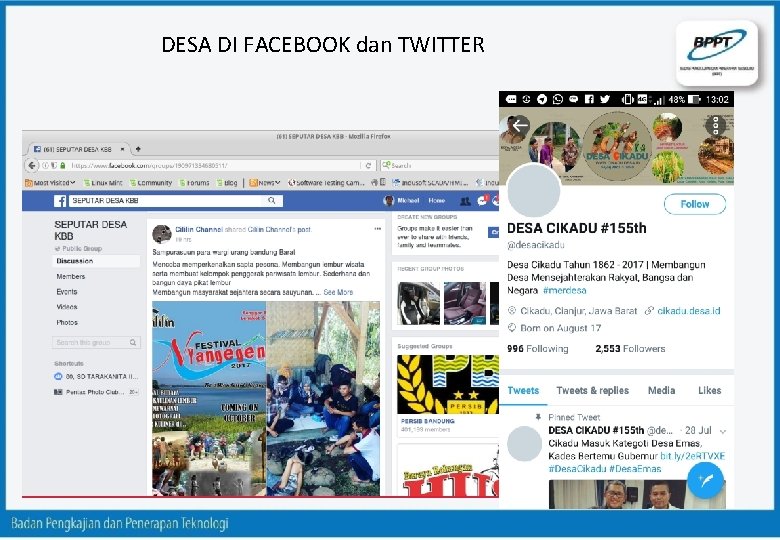The width and height of the screenshot is (780, 540).
Task: Open the bit.ly link in pinned tweet
Action: click(692, 456)
